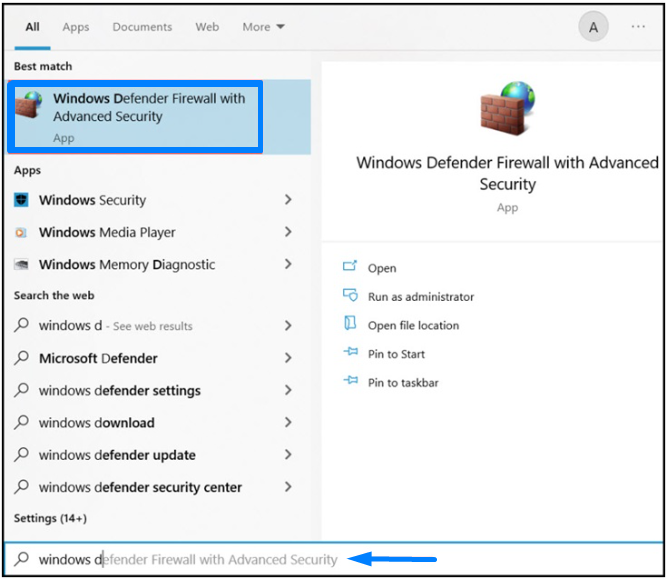Screen dimensions: 666x581
Task: Click the Pin to taskbar icon
Action: (350, 382)
